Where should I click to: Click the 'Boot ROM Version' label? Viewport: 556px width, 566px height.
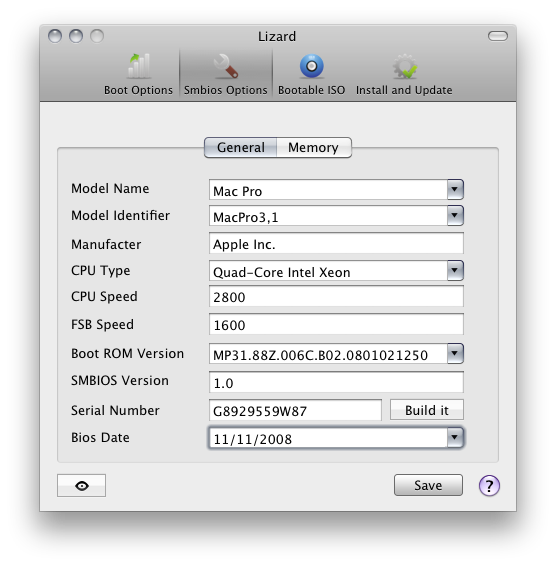pyautogui.click(x=127, y=353)
